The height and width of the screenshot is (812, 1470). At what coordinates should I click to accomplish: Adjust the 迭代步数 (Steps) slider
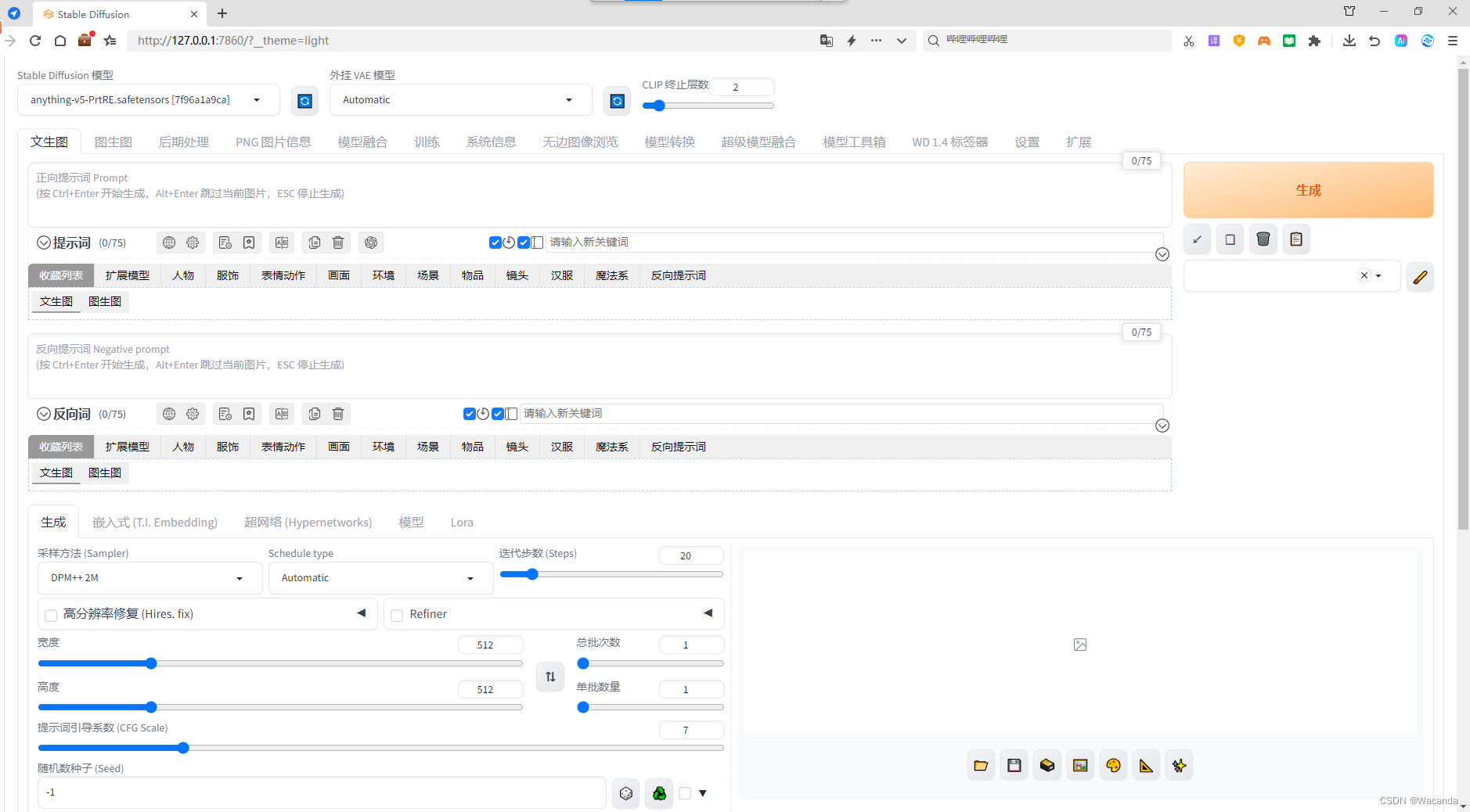[611, 574]
